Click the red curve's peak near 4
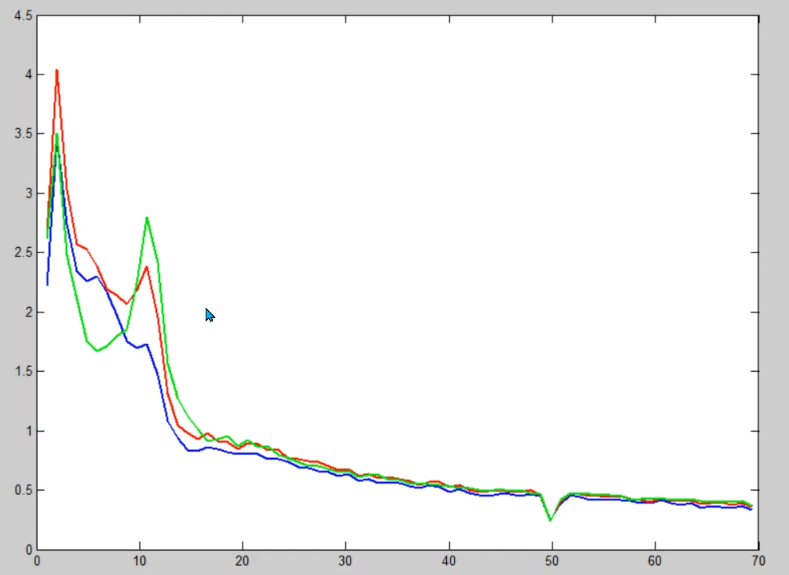This screenshot has width=789, height=575. (57, 71)
